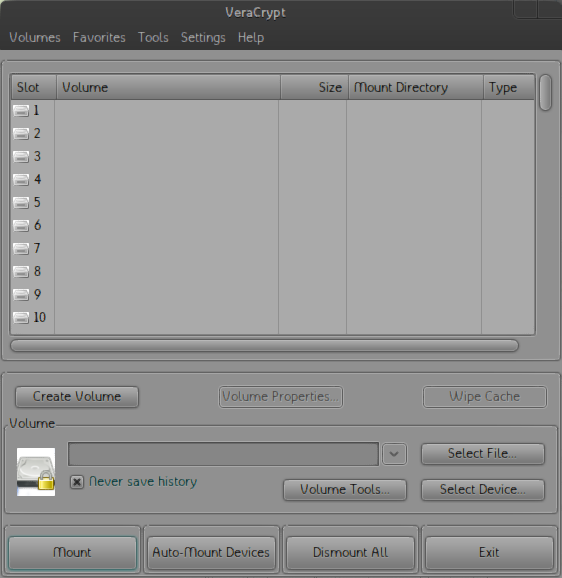
Task: Select the slot 10 drive icon
Action: (21, 317)
